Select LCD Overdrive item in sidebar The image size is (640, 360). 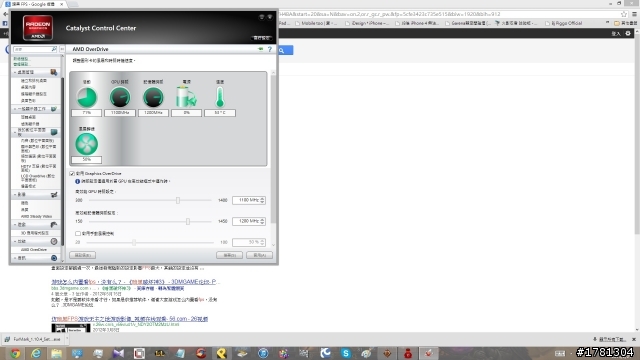click(38, 178)
